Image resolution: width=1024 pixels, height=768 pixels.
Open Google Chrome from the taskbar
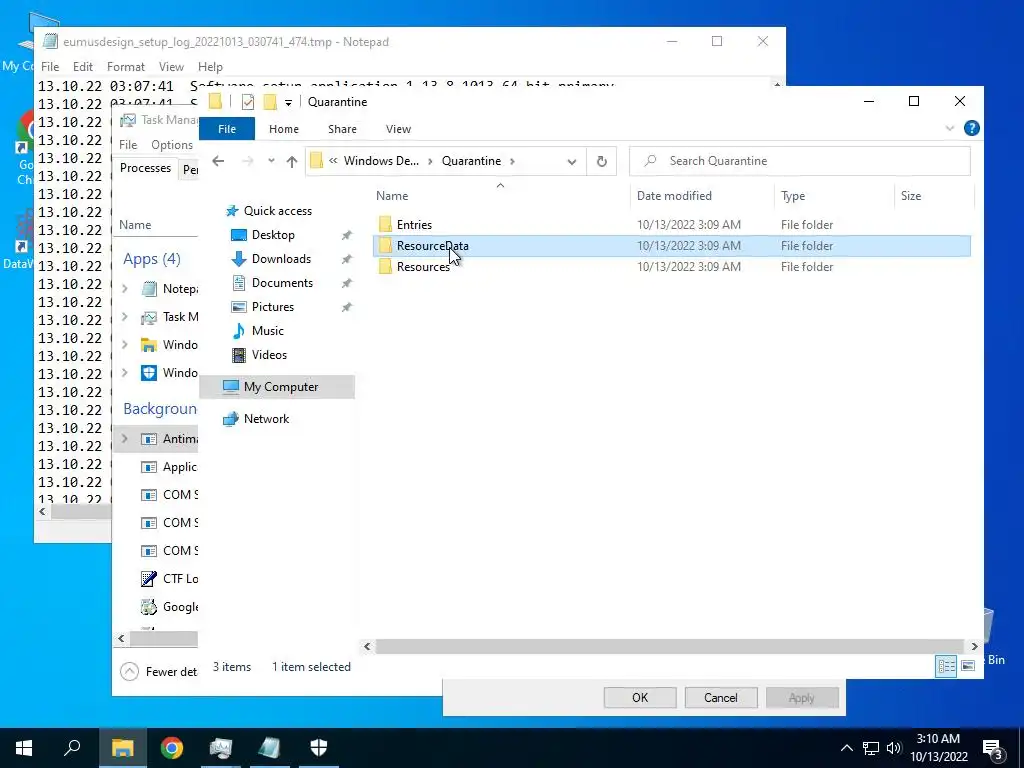pyautogui.click(x=172, y=748)
